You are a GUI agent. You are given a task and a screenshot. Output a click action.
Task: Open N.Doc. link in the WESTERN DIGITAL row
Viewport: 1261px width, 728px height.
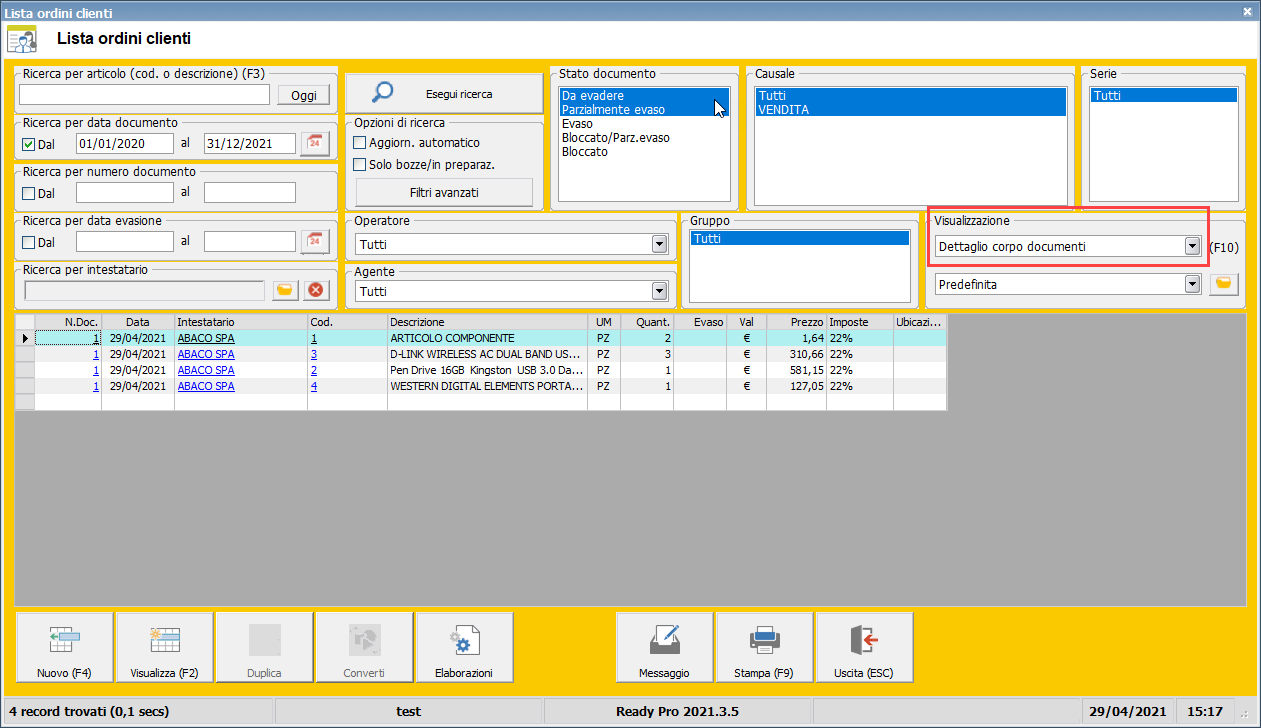[96, 386]
